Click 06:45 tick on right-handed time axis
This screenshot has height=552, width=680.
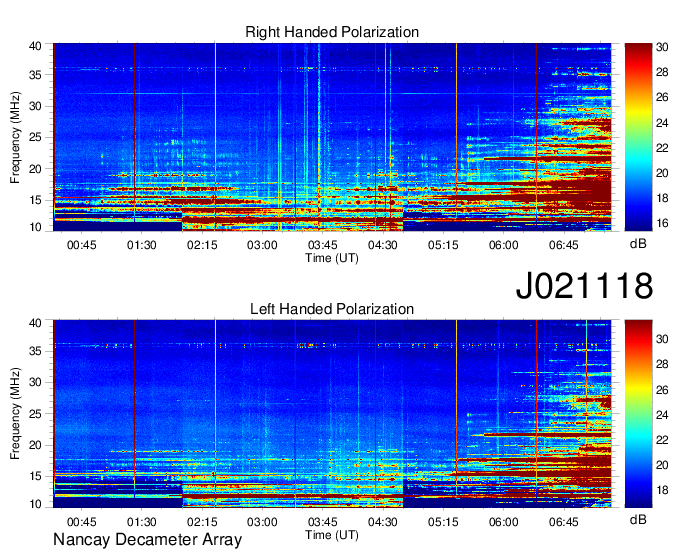pos(564,245)
